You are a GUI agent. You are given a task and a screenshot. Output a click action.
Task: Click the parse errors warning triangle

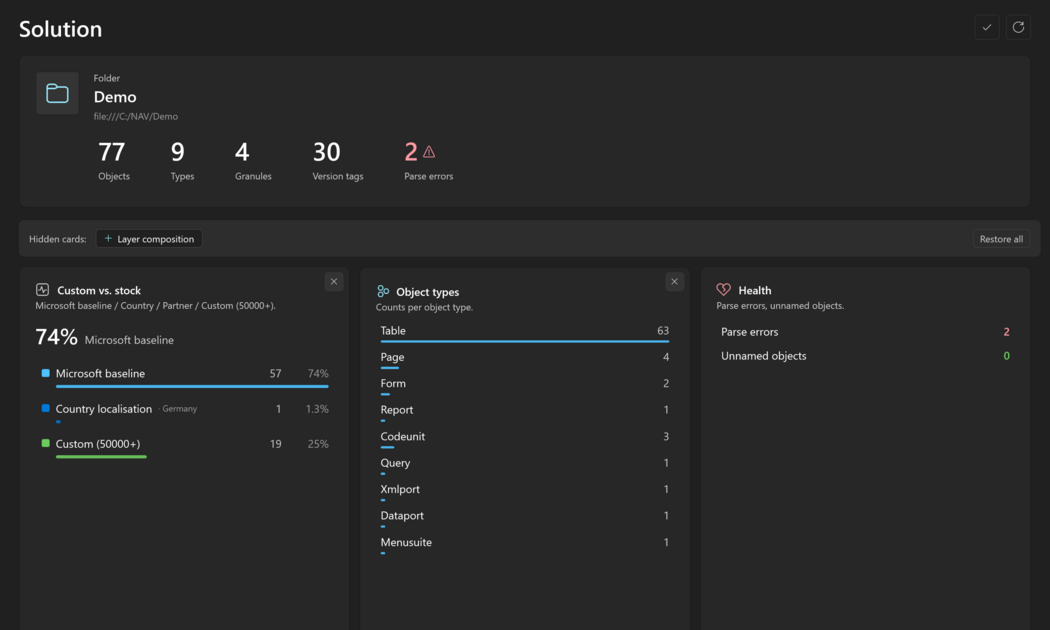click(x=429, y=152)
